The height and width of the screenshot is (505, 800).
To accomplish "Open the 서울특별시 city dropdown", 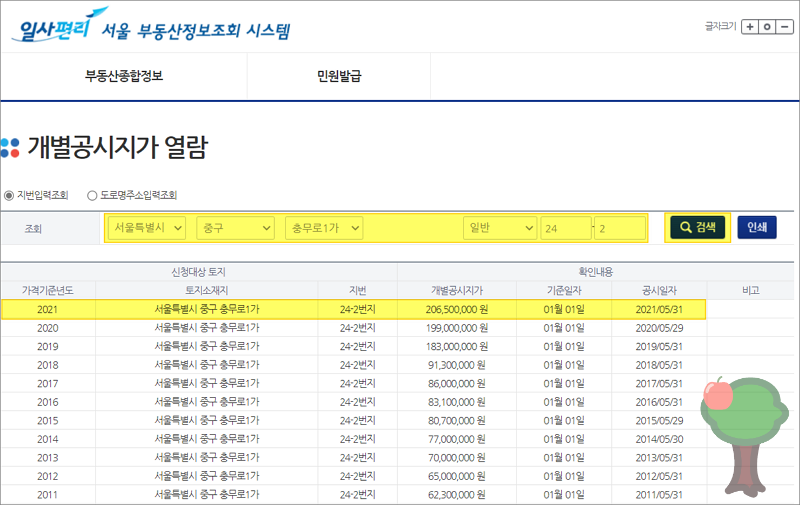I will tap(147, 228).
